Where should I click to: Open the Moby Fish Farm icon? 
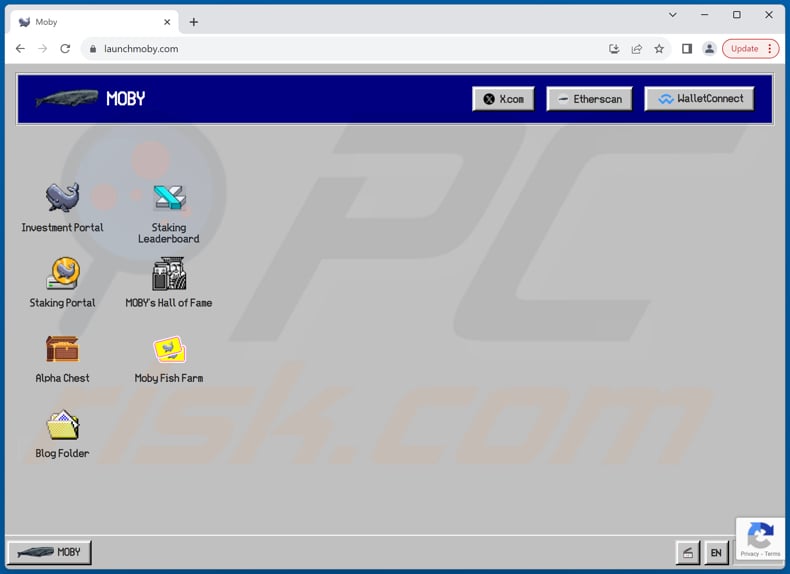tap(169, 349)
